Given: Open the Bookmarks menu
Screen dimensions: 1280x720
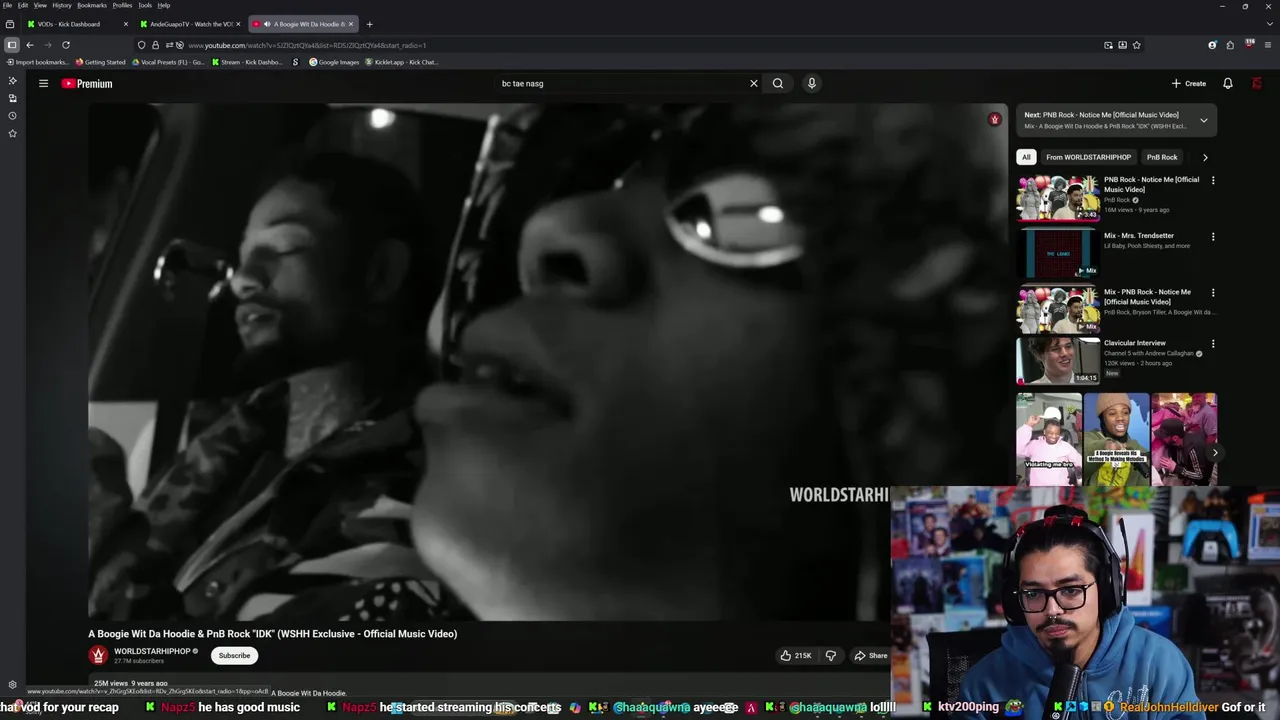Looking at the screenshot, I should coord(92,5).
